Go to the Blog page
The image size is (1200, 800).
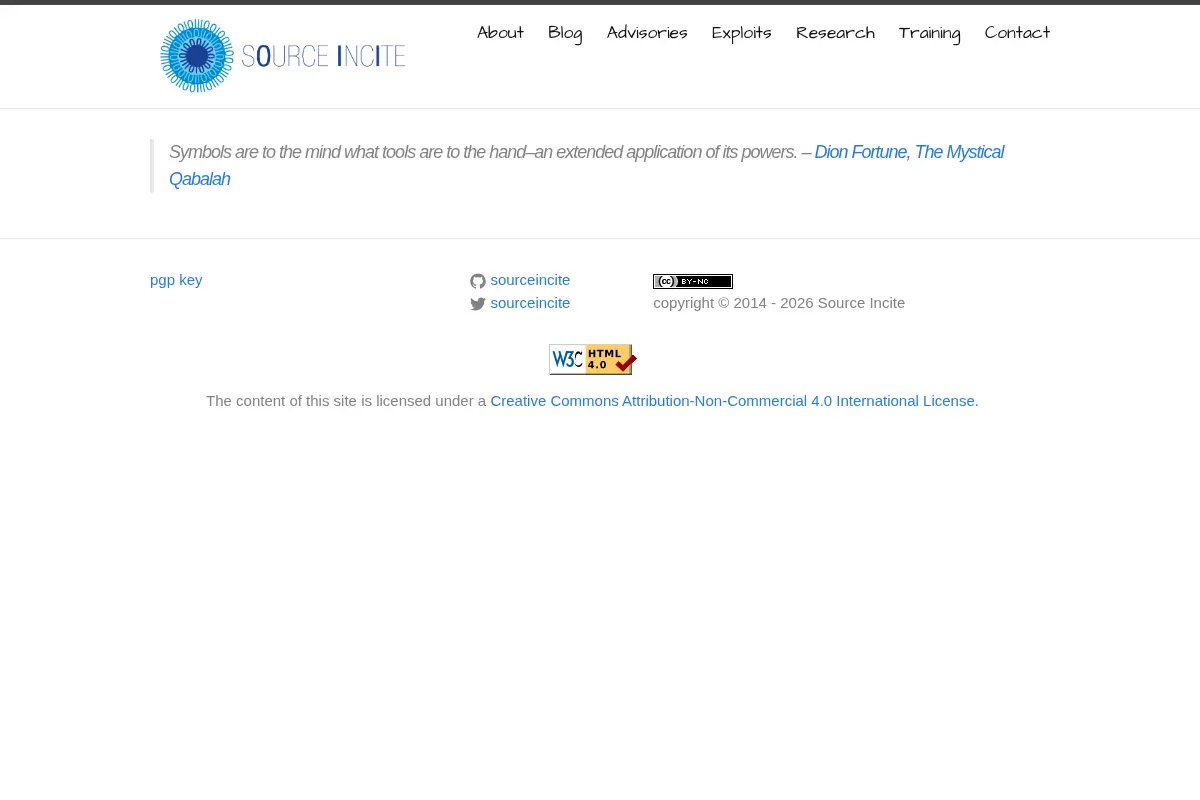[565, 33]
